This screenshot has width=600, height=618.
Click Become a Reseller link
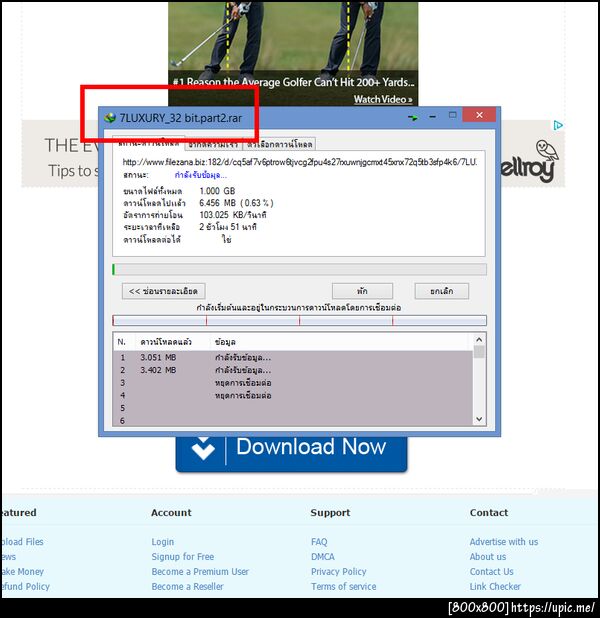pos(188,586)
